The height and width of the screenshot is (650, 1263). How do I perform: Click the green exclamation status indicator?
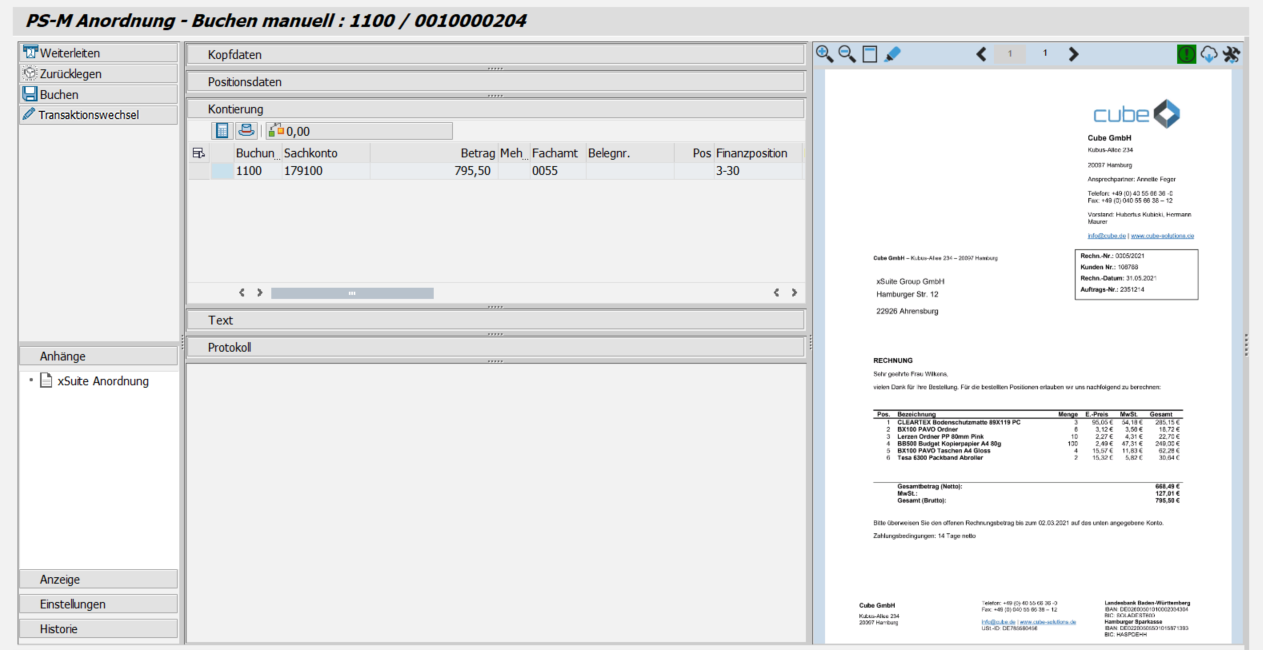[x=1185, y=53]
